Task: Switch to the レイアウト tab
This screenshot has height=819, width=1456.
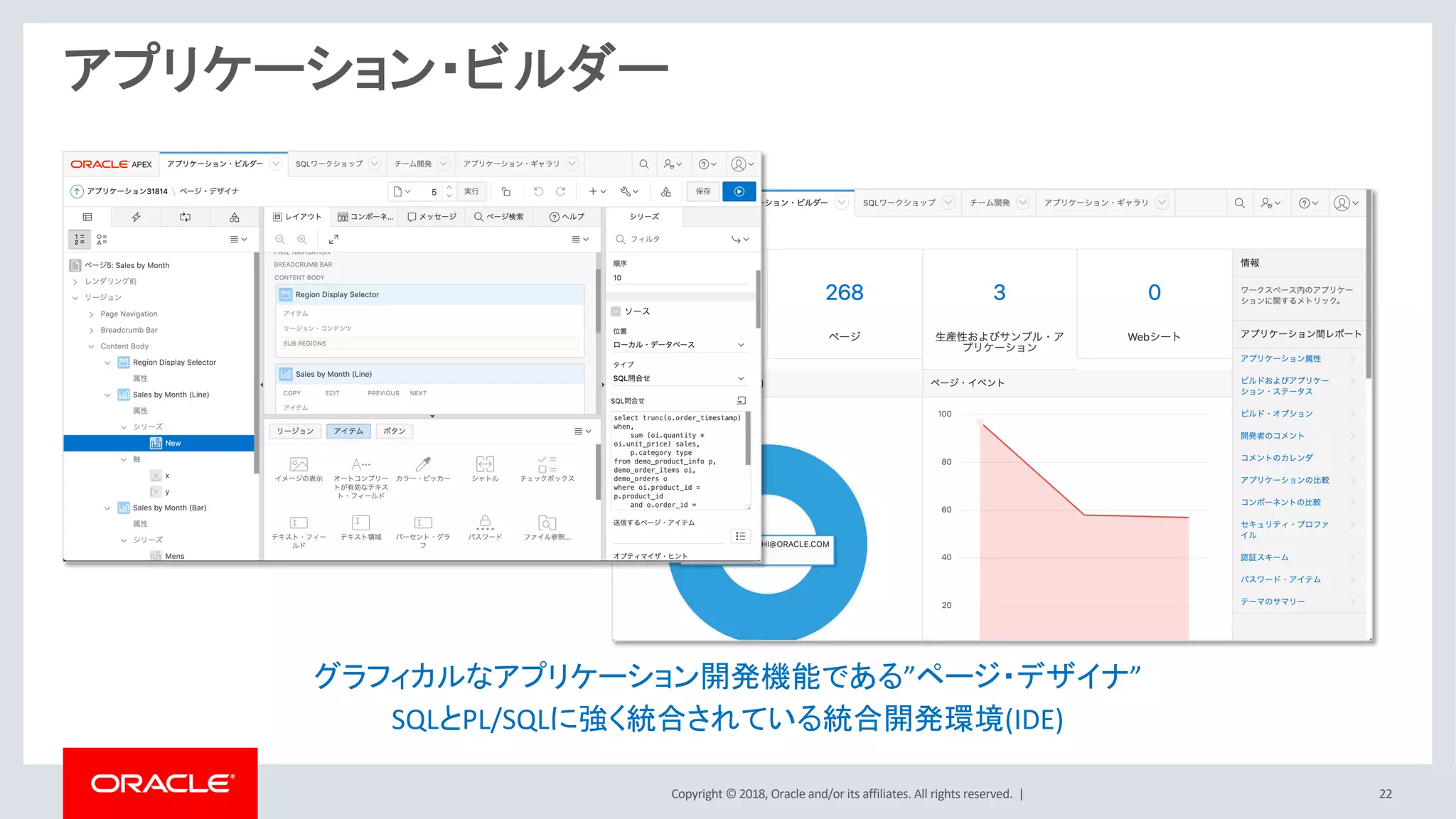Action: click(297, 217)
